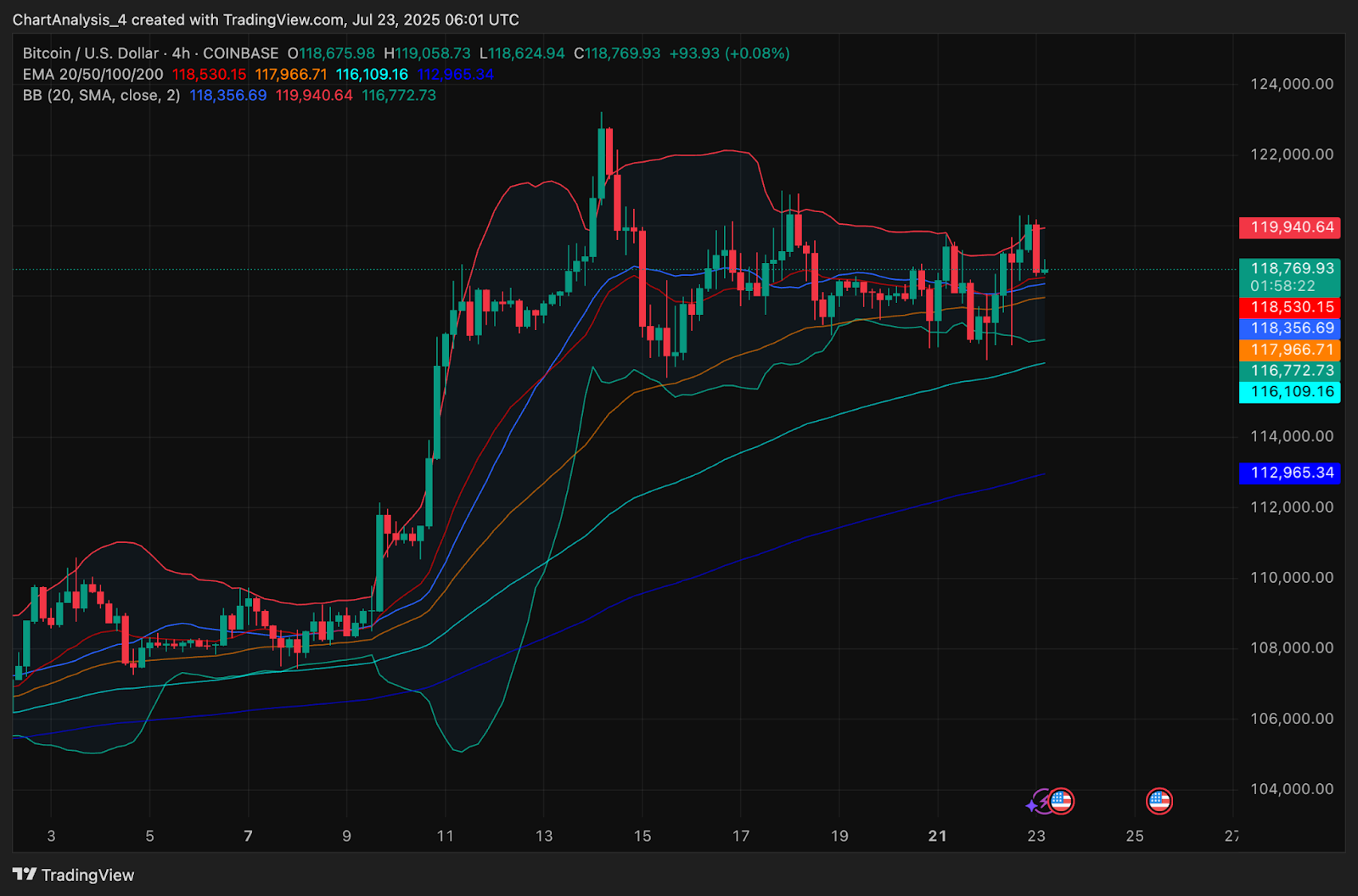Select the EMA 20/50/100/200 indicator legend
This screenshot has width=1358, height=896.
93,75
